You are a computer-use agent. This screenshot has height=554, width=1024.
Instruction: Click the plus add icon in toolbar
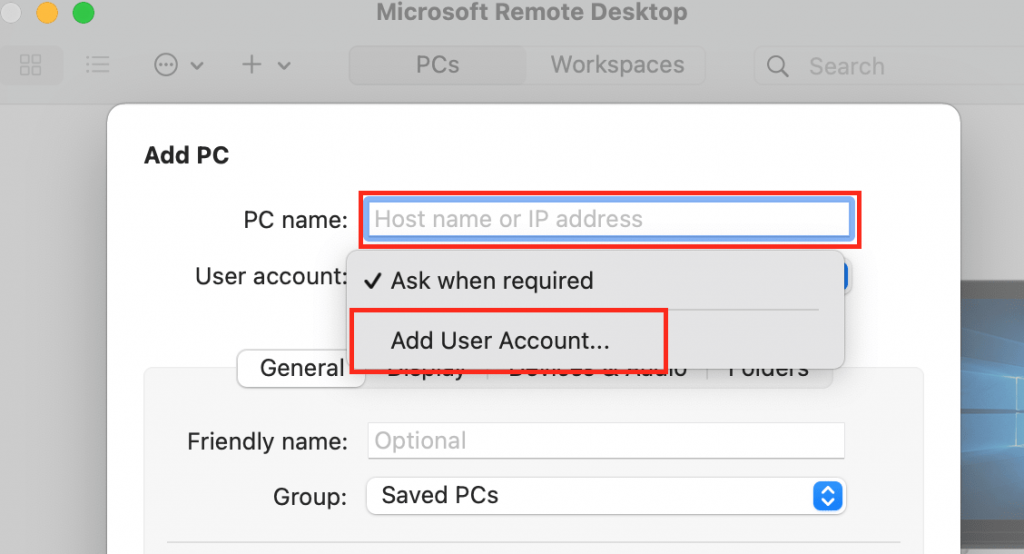pyautogui.click(x=252, y=66)
